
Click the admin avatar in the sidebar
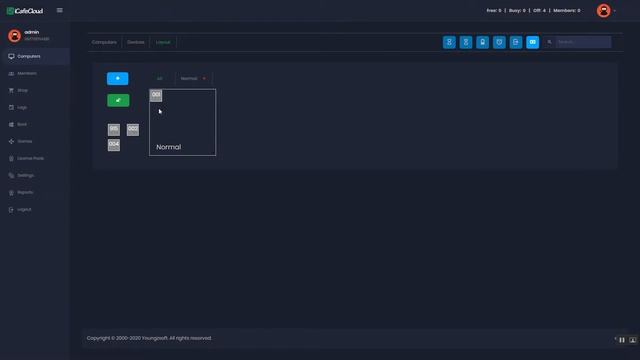coord(14,36)
